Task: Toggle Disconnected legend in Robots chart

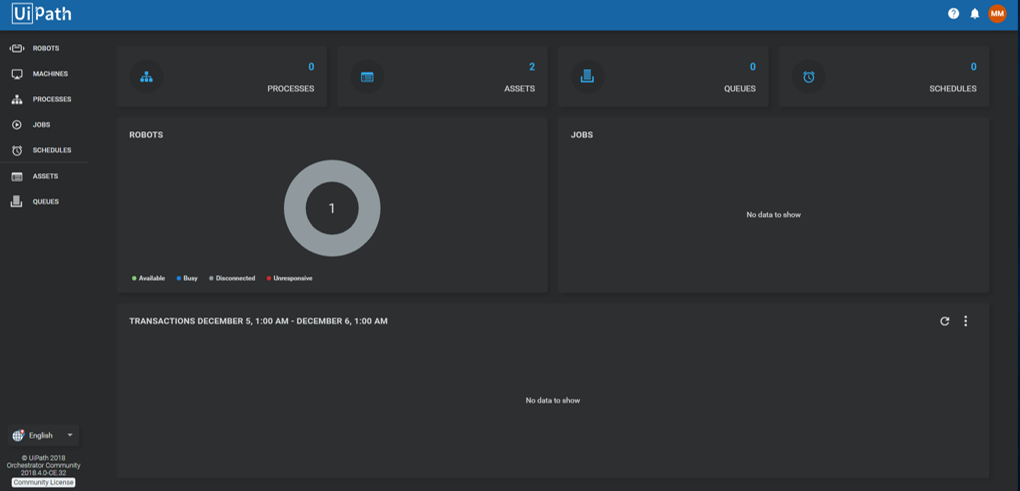Action: [232, 278]
